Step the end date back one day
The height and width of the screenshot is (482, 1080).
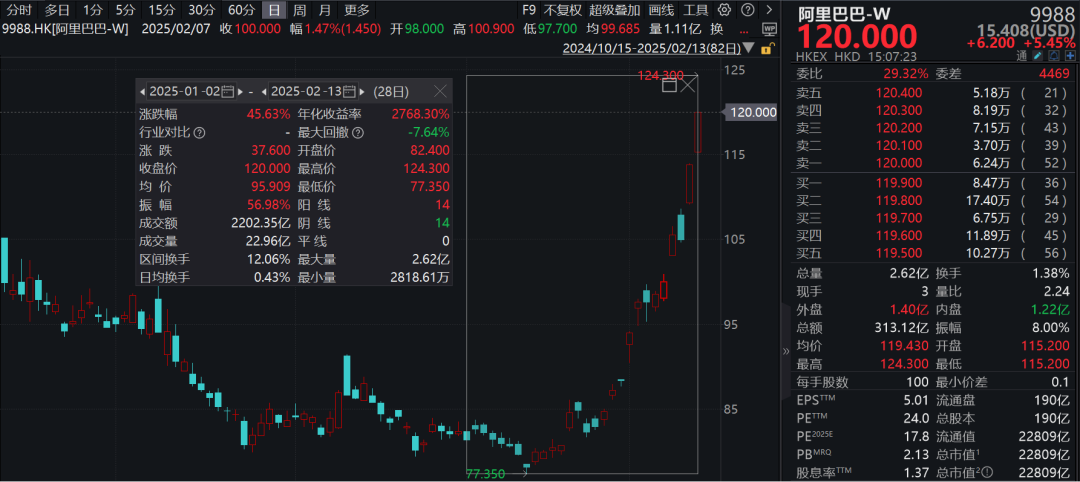click(x=264, y=91)
